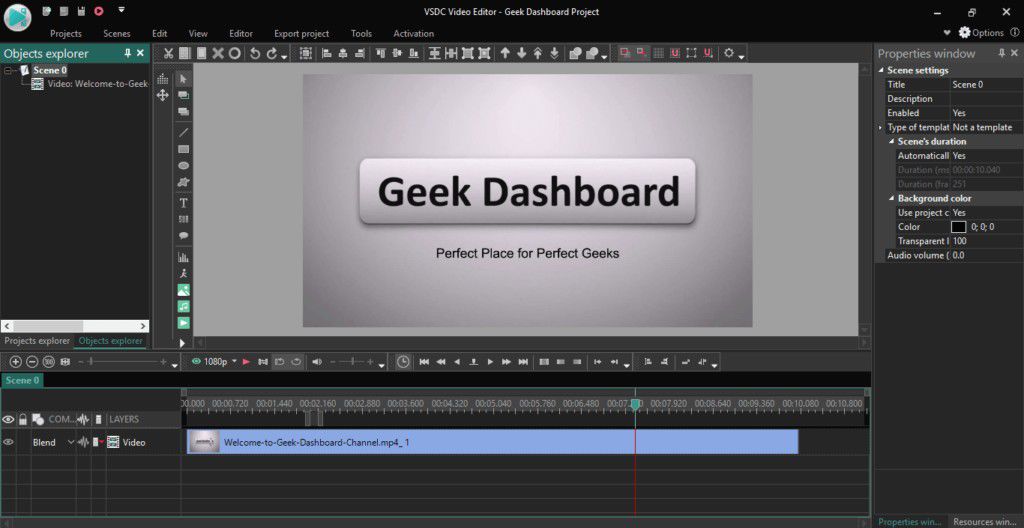The image size is (1024, 528).
Task: Open the Export project menu
Action: point(301,33)
